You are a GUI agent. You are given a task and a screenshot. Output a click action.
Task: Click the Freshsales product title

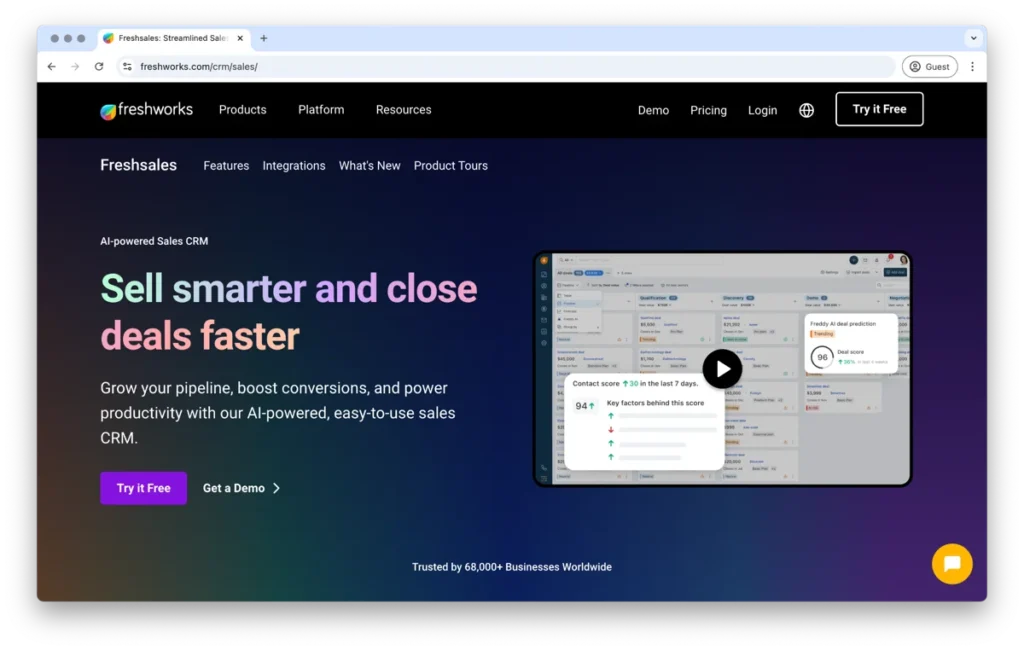click(x=138, y=165)
